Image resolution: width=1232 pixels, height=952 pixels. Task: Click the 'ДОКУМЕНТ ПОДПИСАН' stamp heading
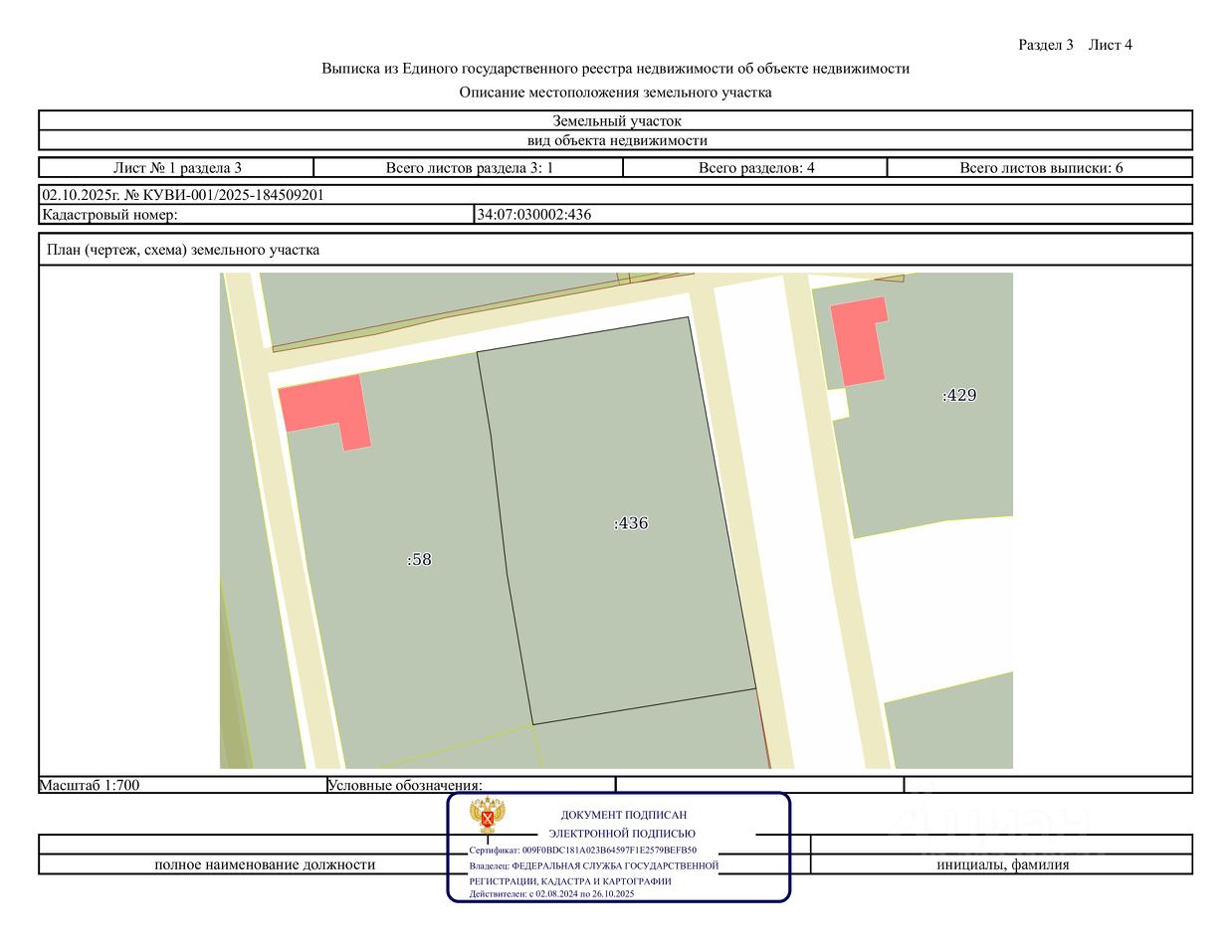click(x=624, y=815)
